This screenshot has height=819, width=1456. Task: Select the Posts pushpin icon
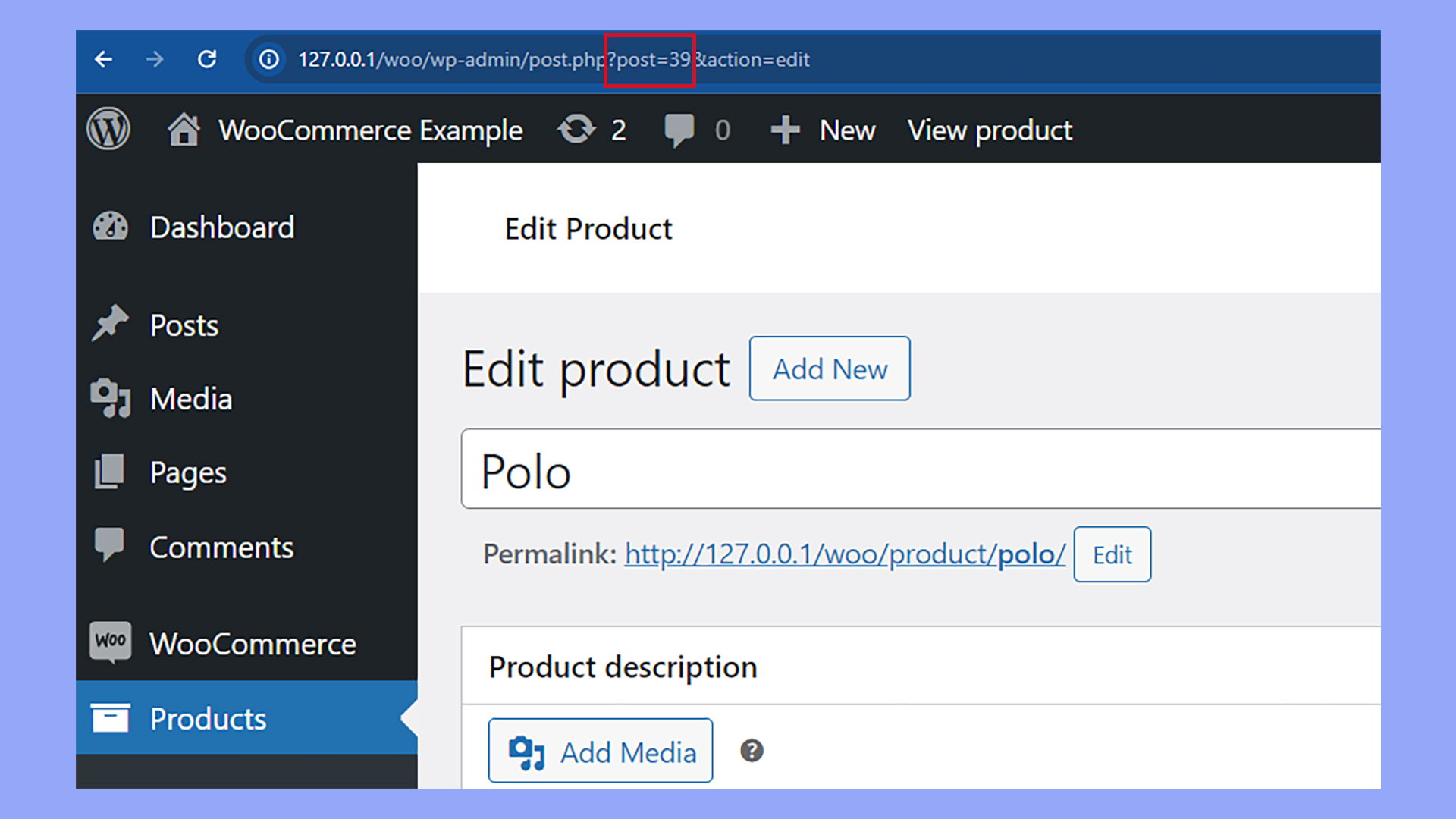[x=111, y=323]
